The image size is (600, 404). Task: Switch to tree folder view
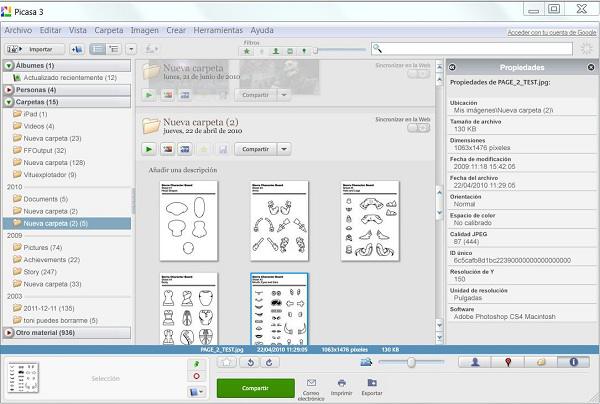click(114, 49)
